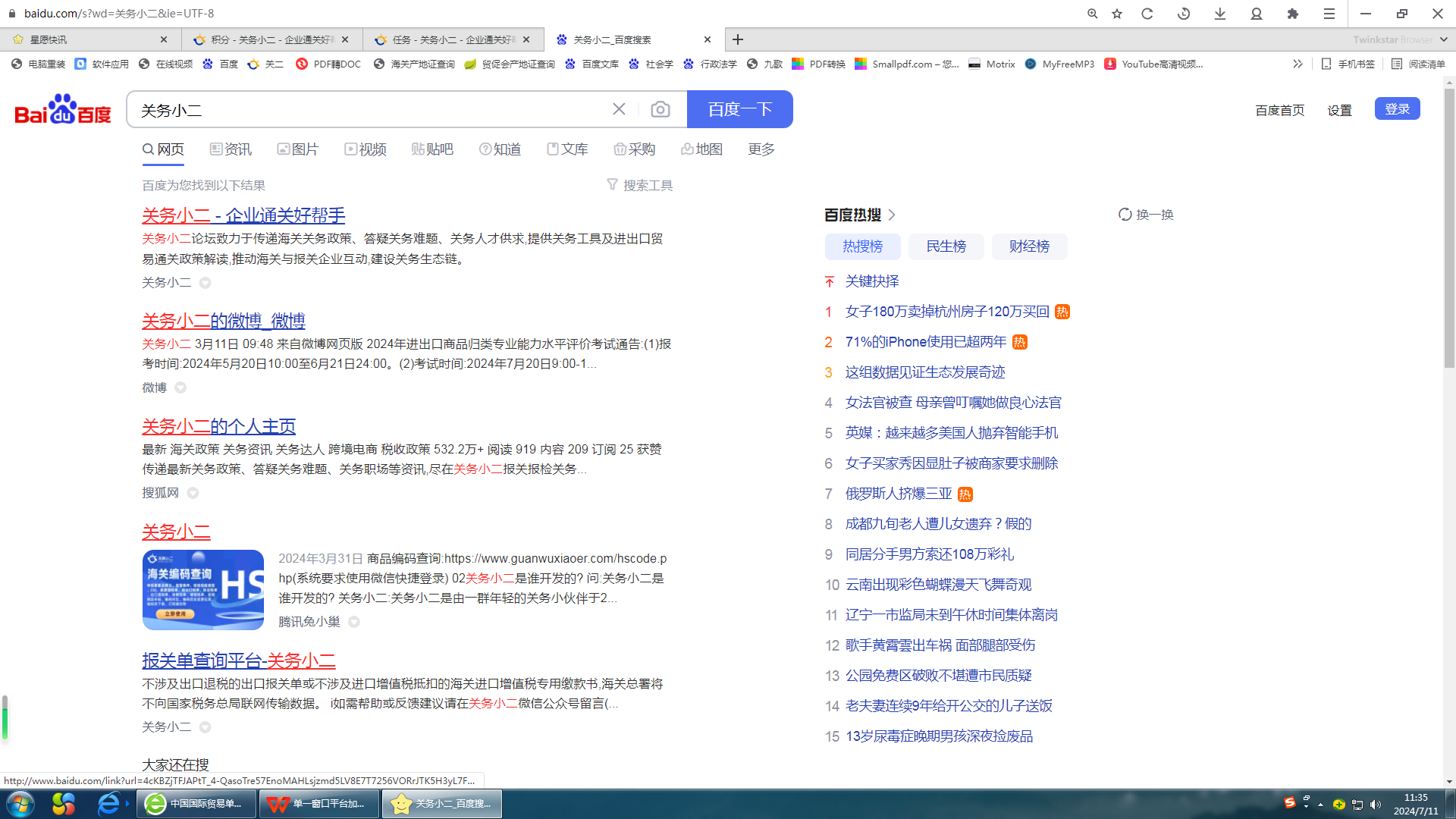
Task: Open hot topic 71%的iPhone使用已超两年
Action: coord(926,342)
